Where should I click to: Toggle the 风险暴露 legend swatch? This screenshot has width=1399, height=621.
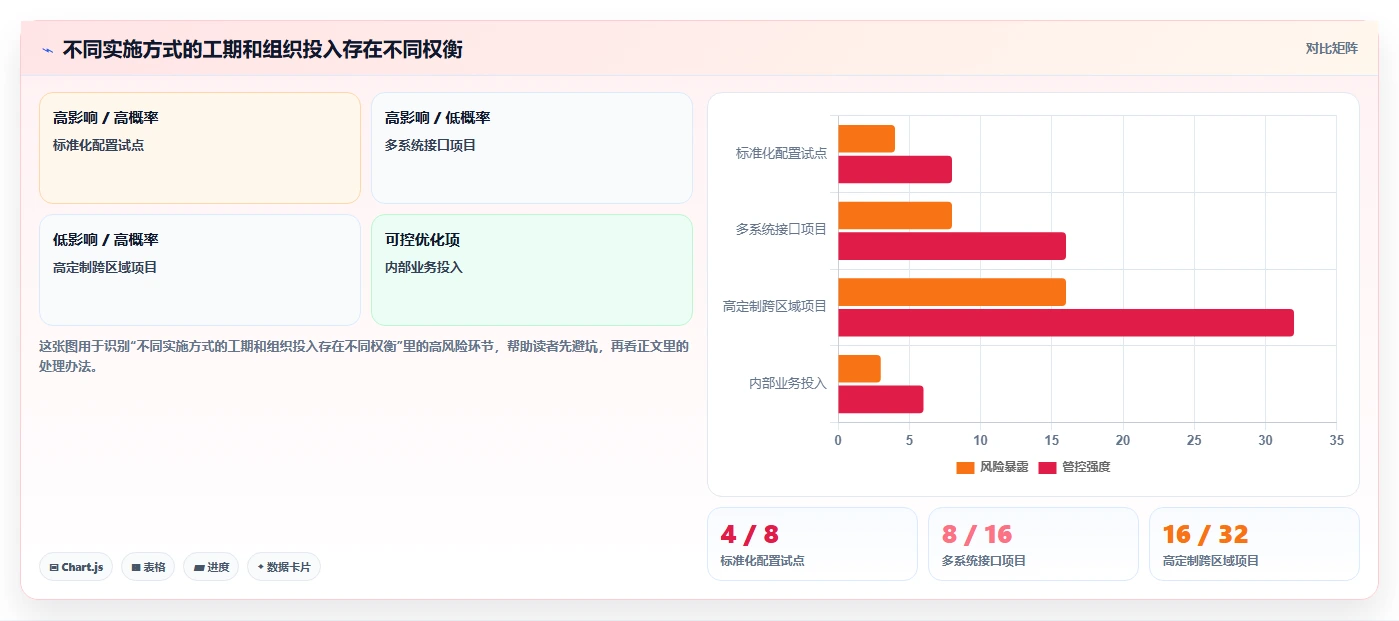pos(965,467)
